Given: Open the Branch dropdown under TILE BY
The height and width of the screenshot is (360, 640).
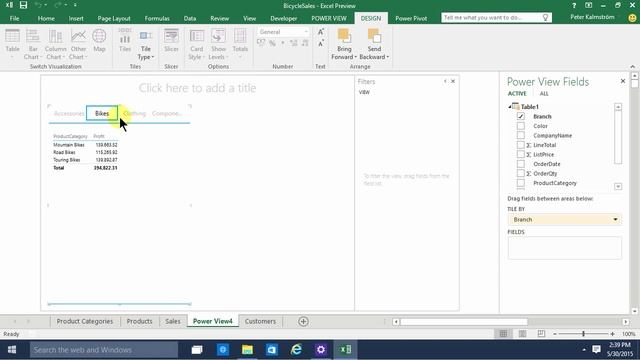Looking at the screenshot, I should coord(615,220).
